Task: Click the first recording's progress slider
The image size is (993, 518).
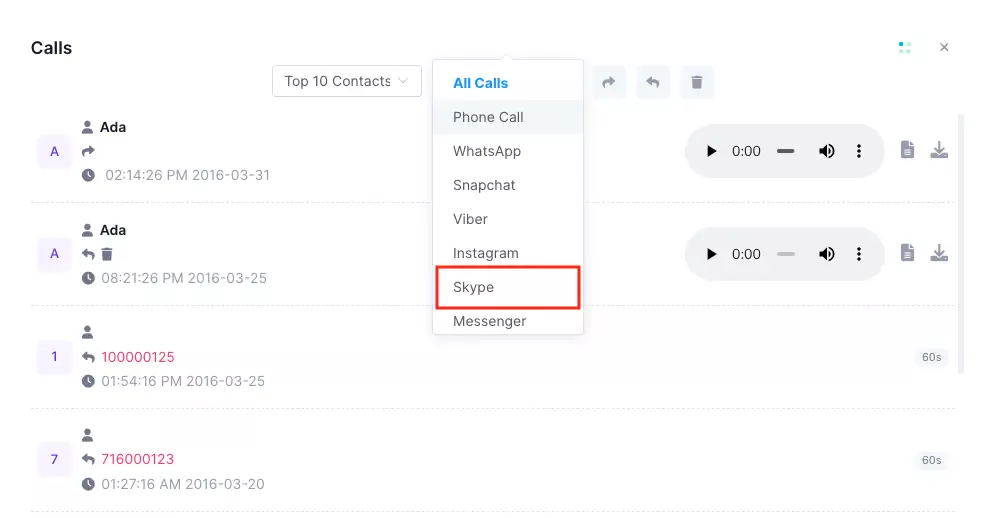Action: pos(785,151)
